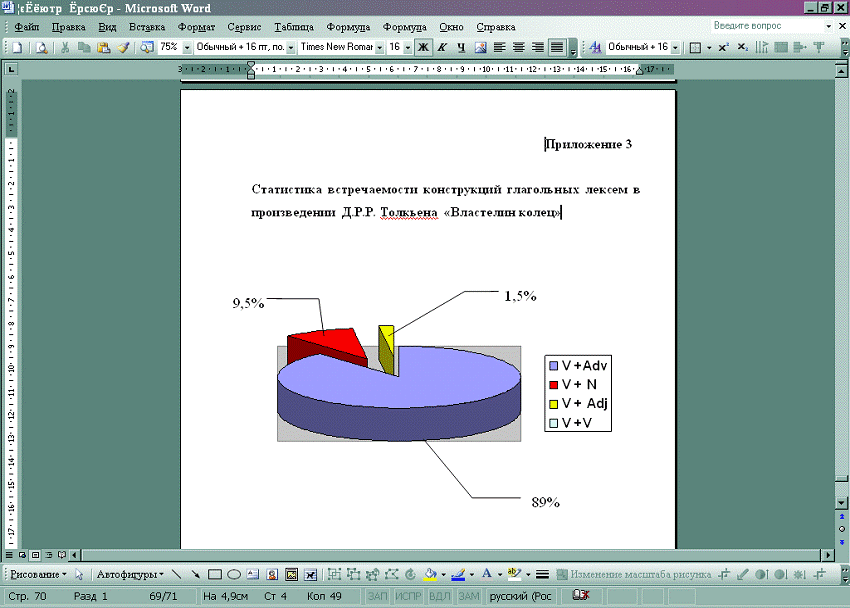Open the Таблица menu
The height and width of the screenshot is (608, 850).
[x=293, y=27]
